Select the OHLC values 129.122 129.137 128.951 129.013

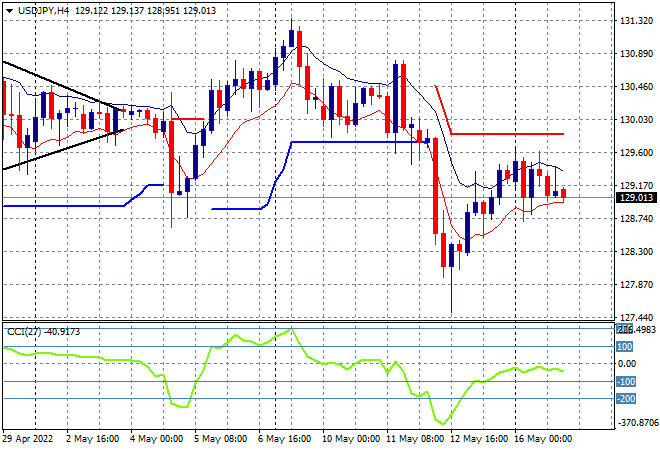pos(146,11)
